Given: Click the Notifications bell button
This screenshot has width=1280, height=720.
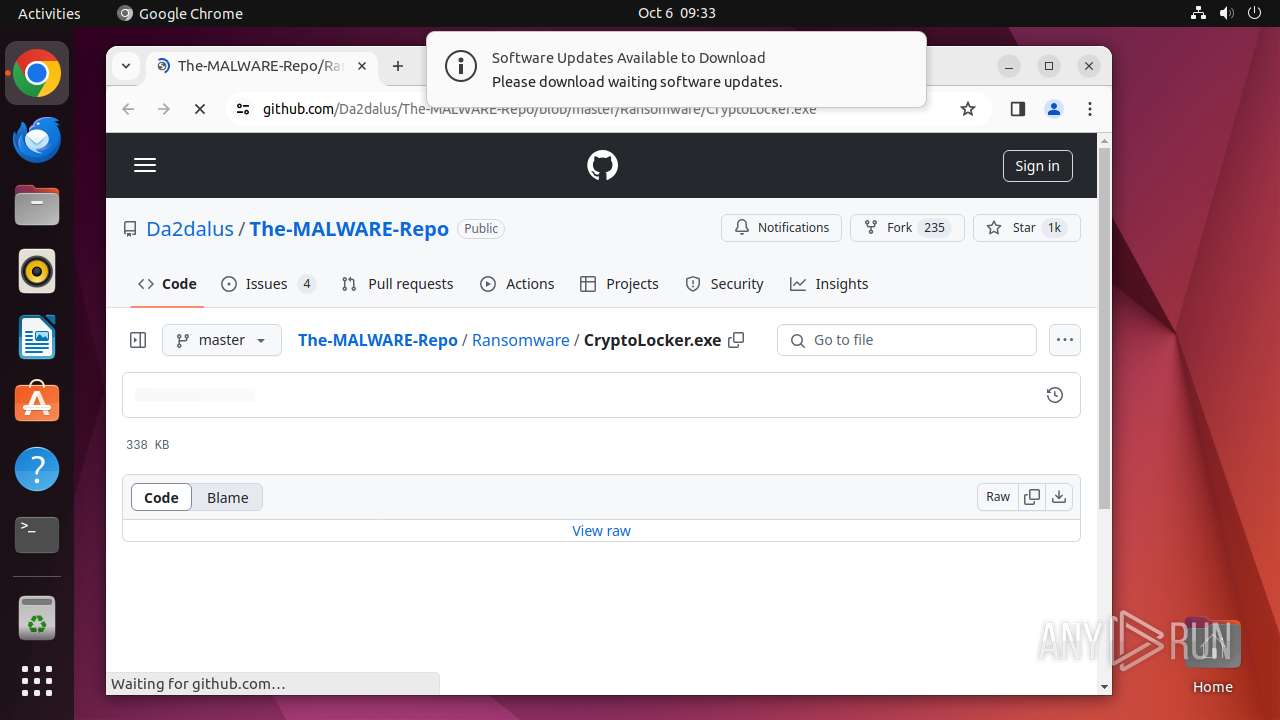Looking at the screenshot, I should pyautogui.click(x=781, y=228).
